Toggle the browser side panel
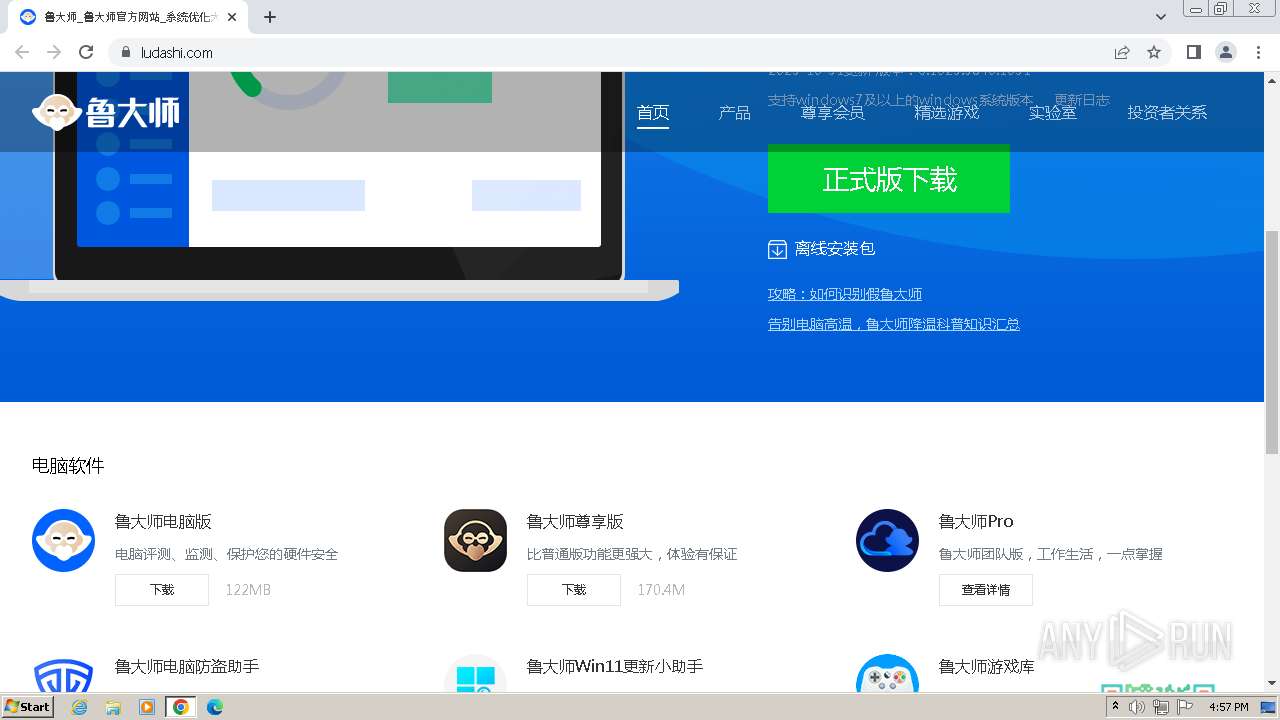 coord(1193,52)
